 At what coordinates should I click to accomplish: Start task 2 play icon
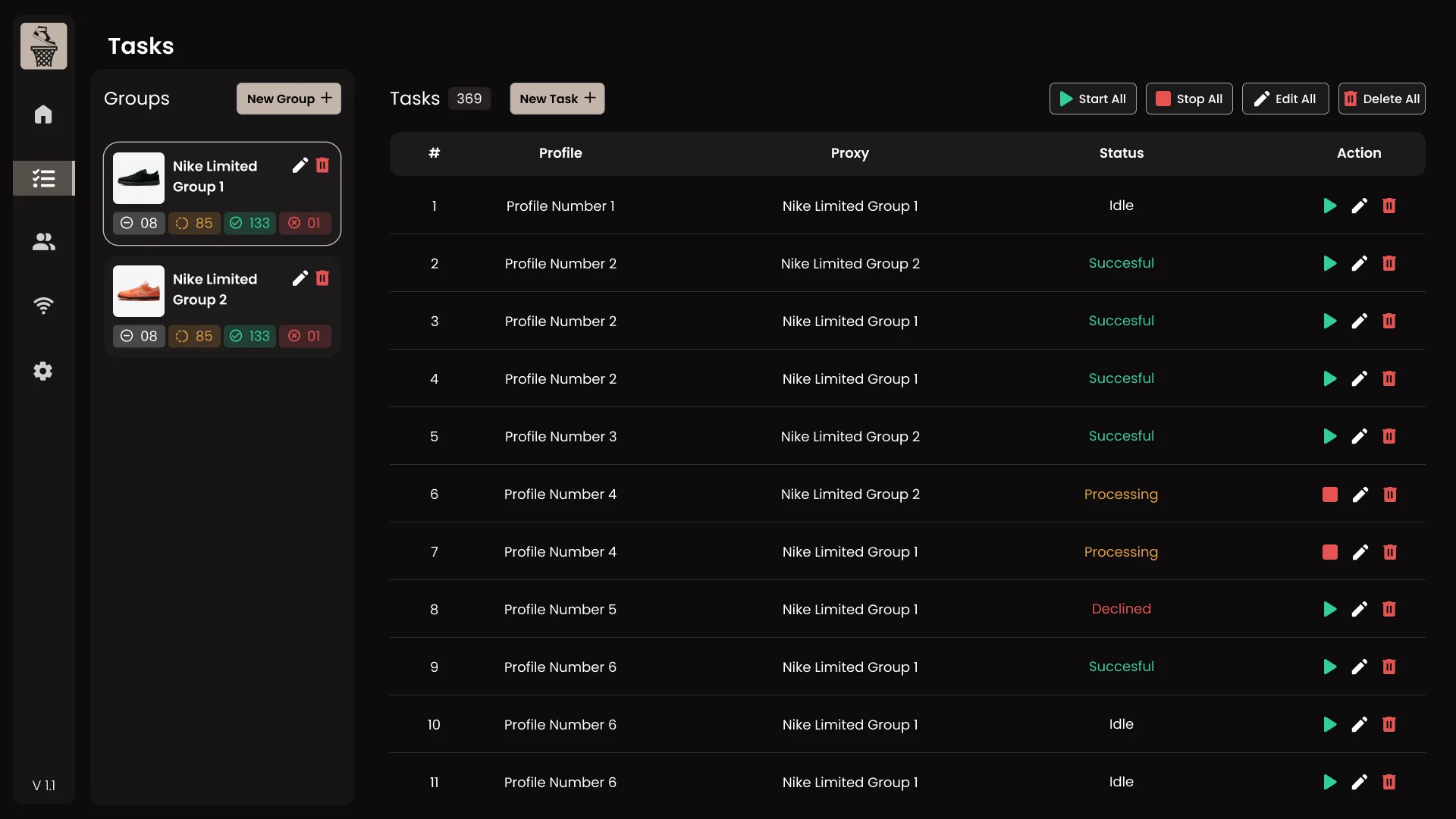1330,263
